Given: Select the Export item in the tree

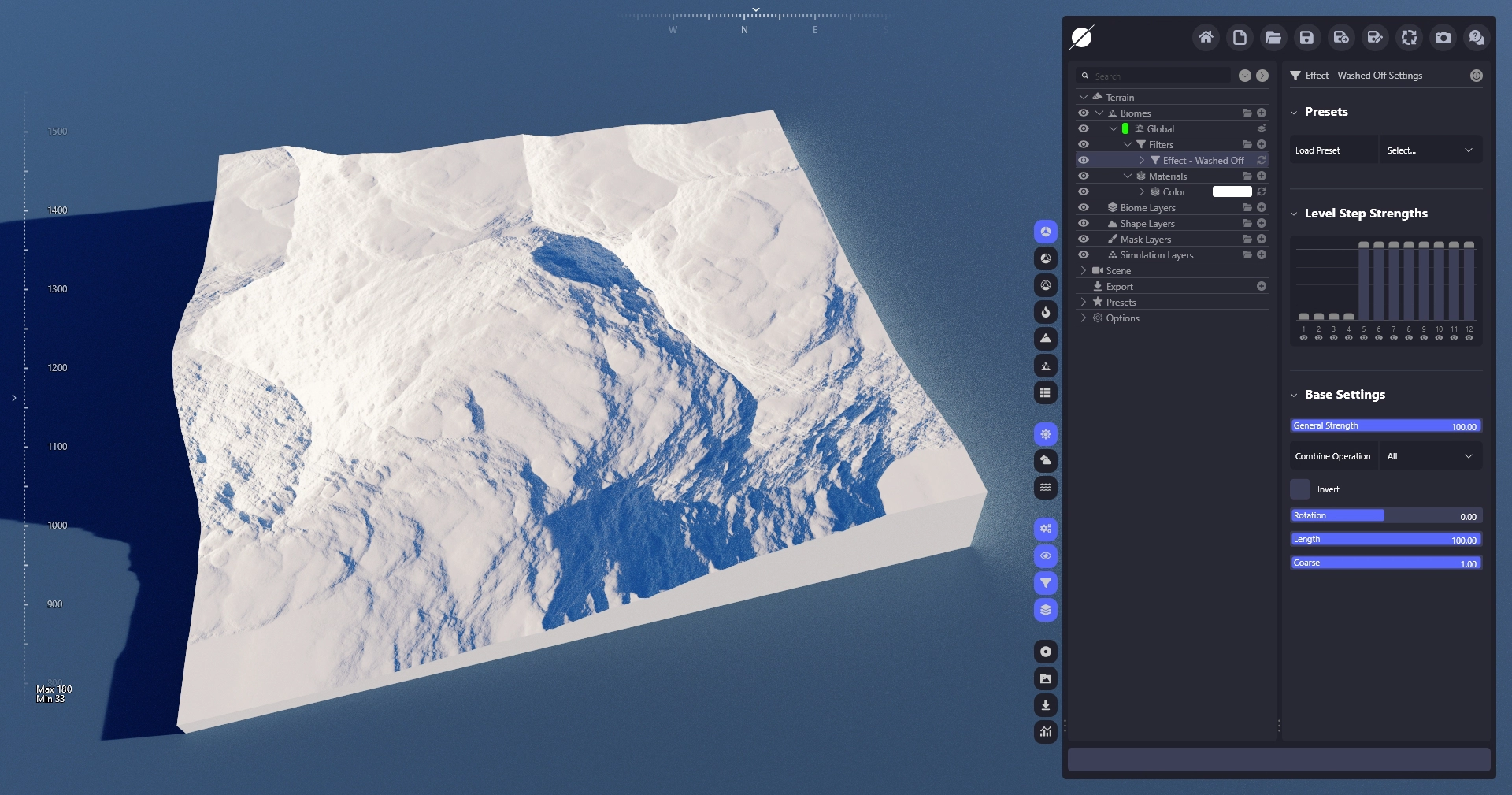Looking at the screenshot, I should pos(1119,287).
